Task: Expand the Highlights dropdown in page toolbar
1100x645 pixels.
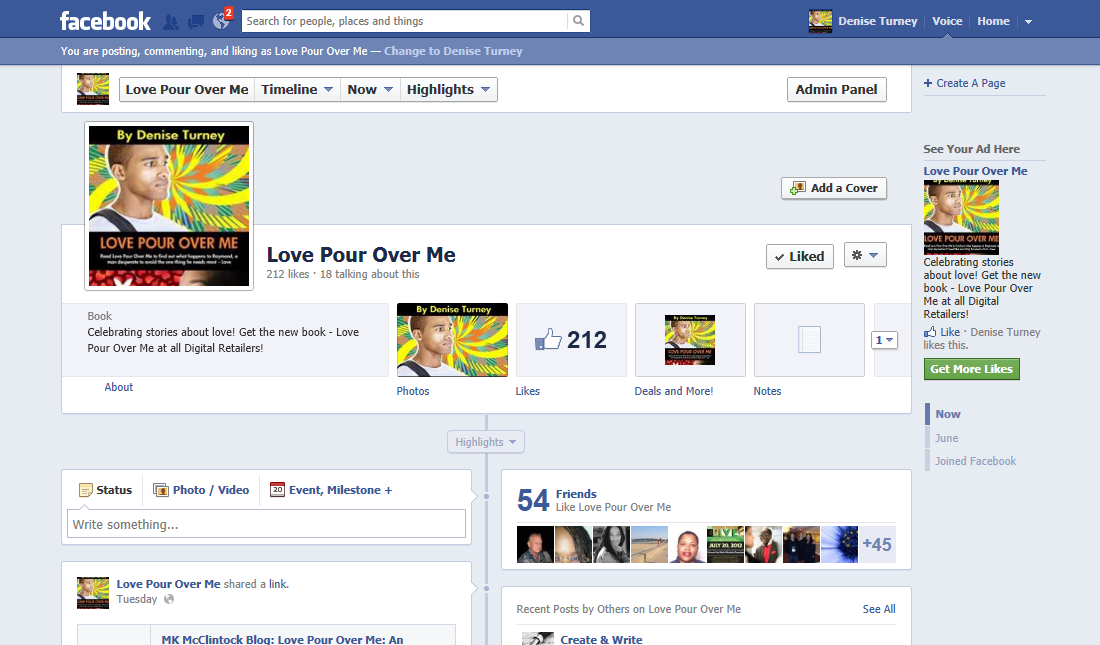Action: point(448,89)
